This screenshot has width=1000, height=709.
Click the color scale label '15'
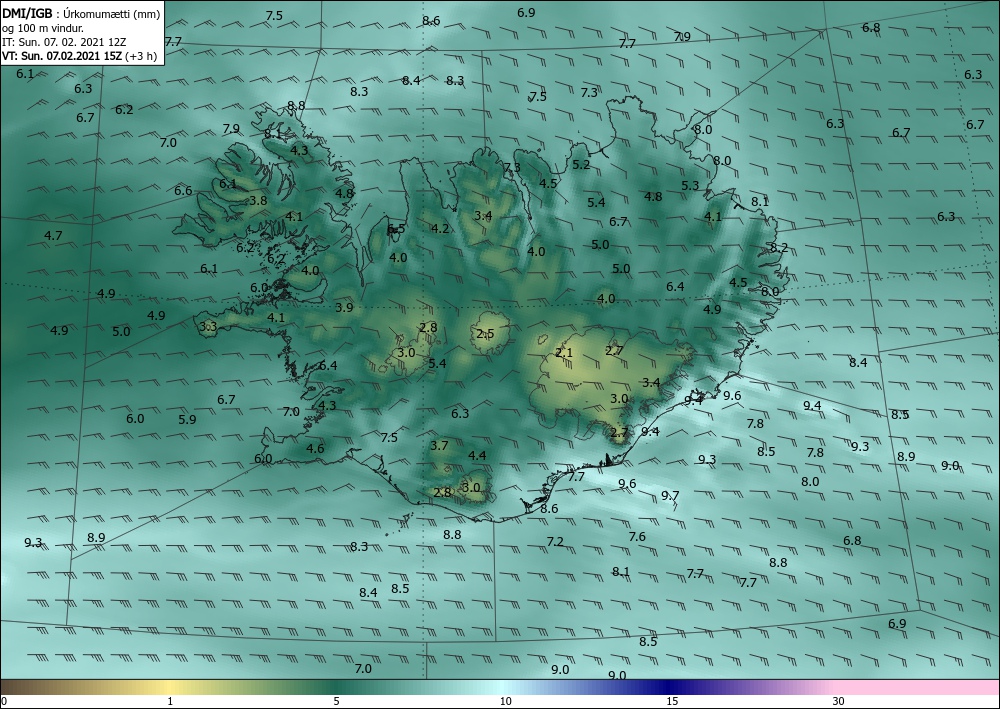(672, 701)
